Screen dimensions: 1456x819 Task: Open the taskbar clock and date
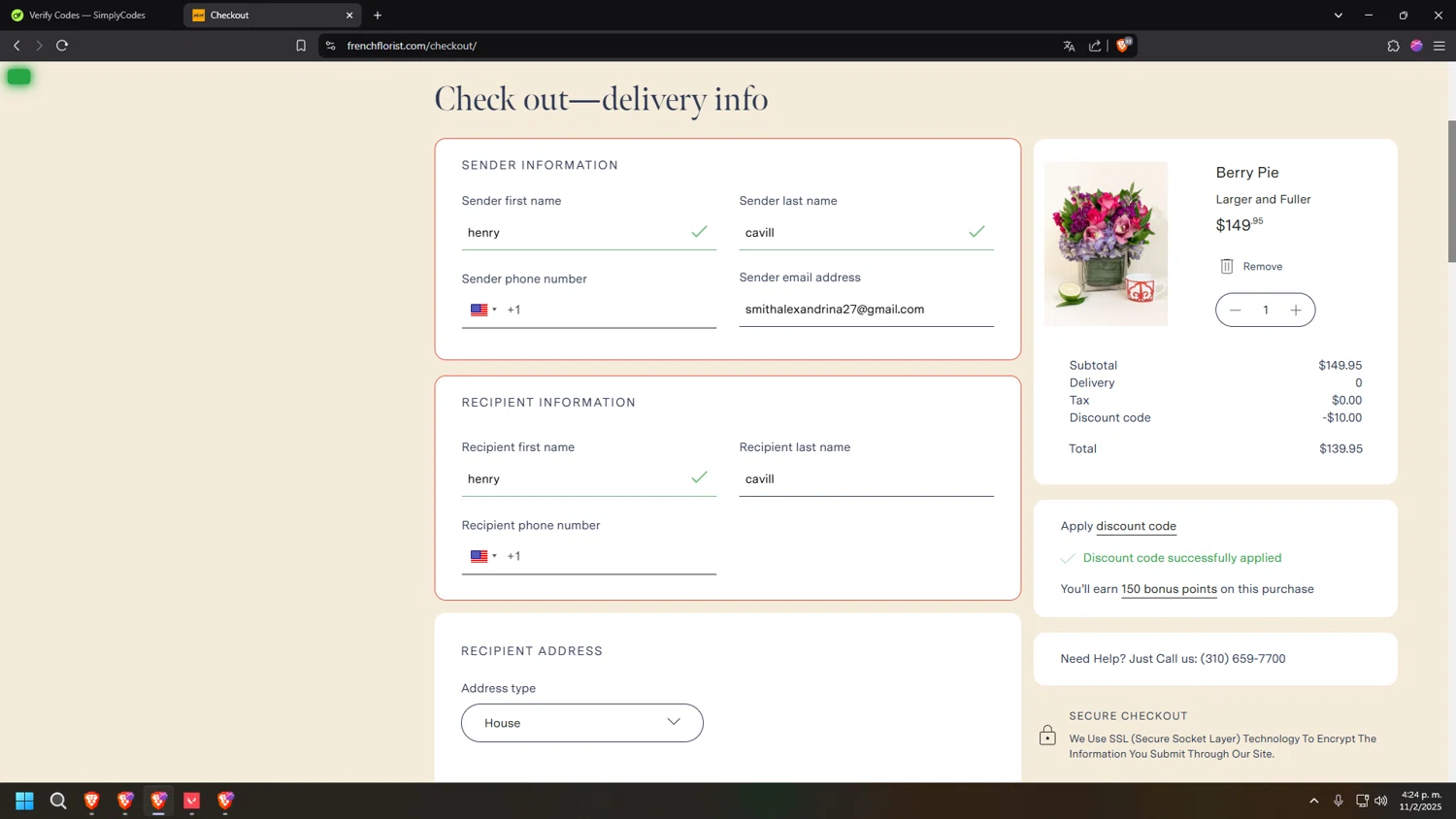coord(1420,801)
